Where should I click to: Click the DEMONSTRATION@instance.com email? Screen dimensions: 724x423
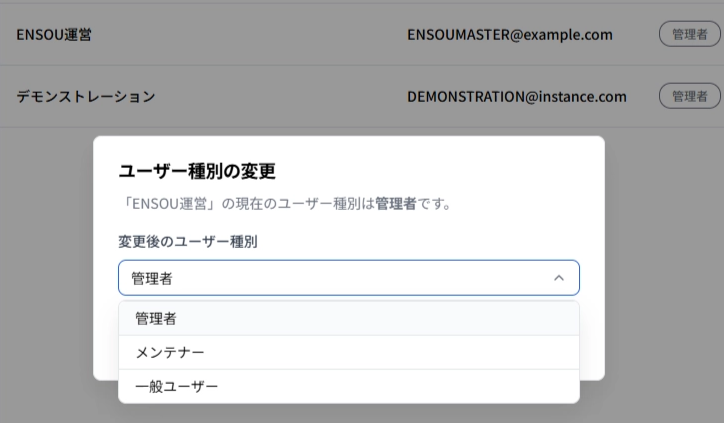pyautogui.click(x=517, y=97)
